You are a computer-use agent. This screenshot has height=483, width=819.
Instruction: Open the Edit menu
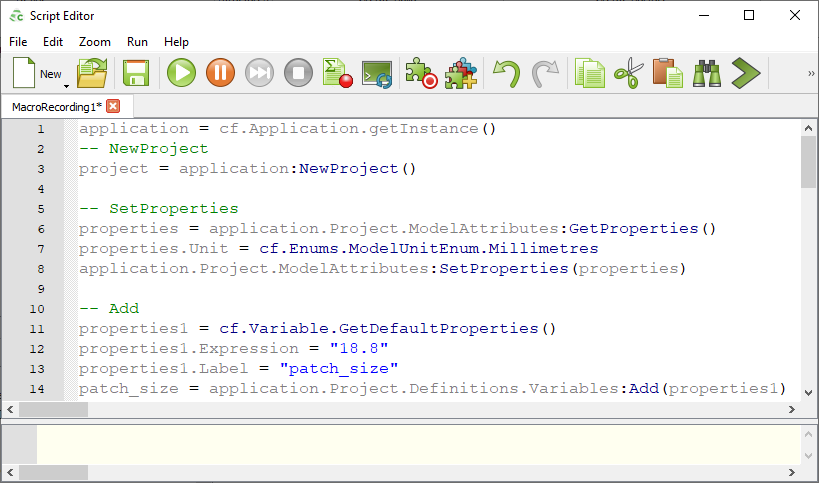(x=53, y=42)
